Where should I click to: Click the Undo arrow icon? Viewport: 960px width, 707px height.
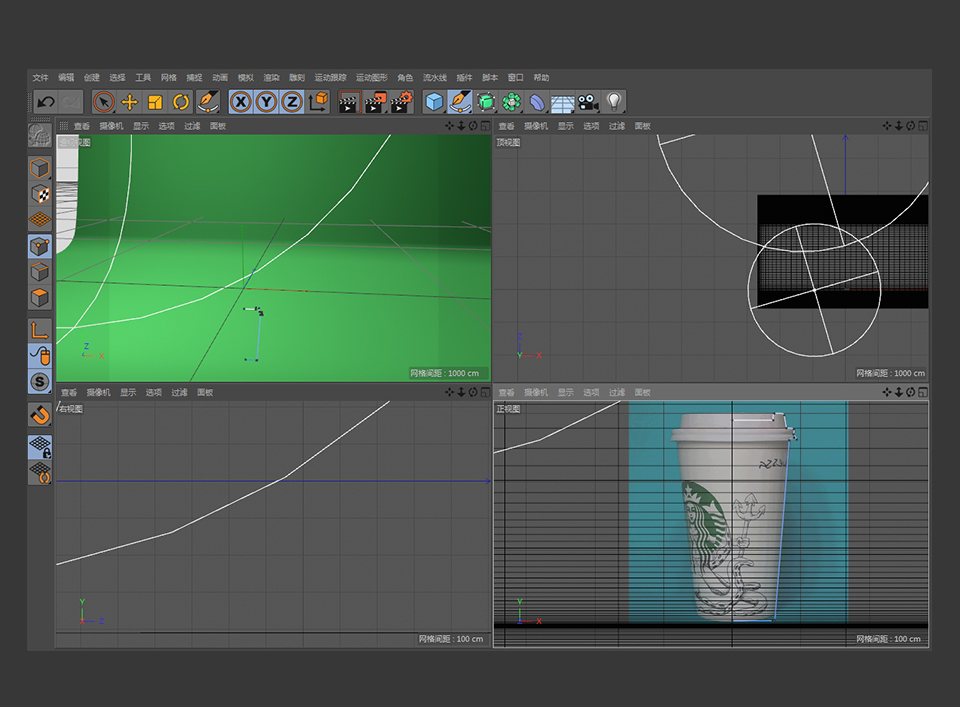pos(45,102)
